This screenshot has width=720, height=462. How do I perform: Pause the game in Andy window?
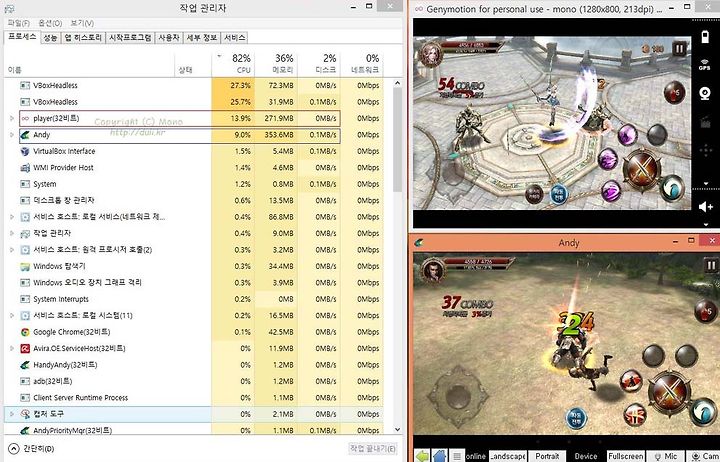710,265
